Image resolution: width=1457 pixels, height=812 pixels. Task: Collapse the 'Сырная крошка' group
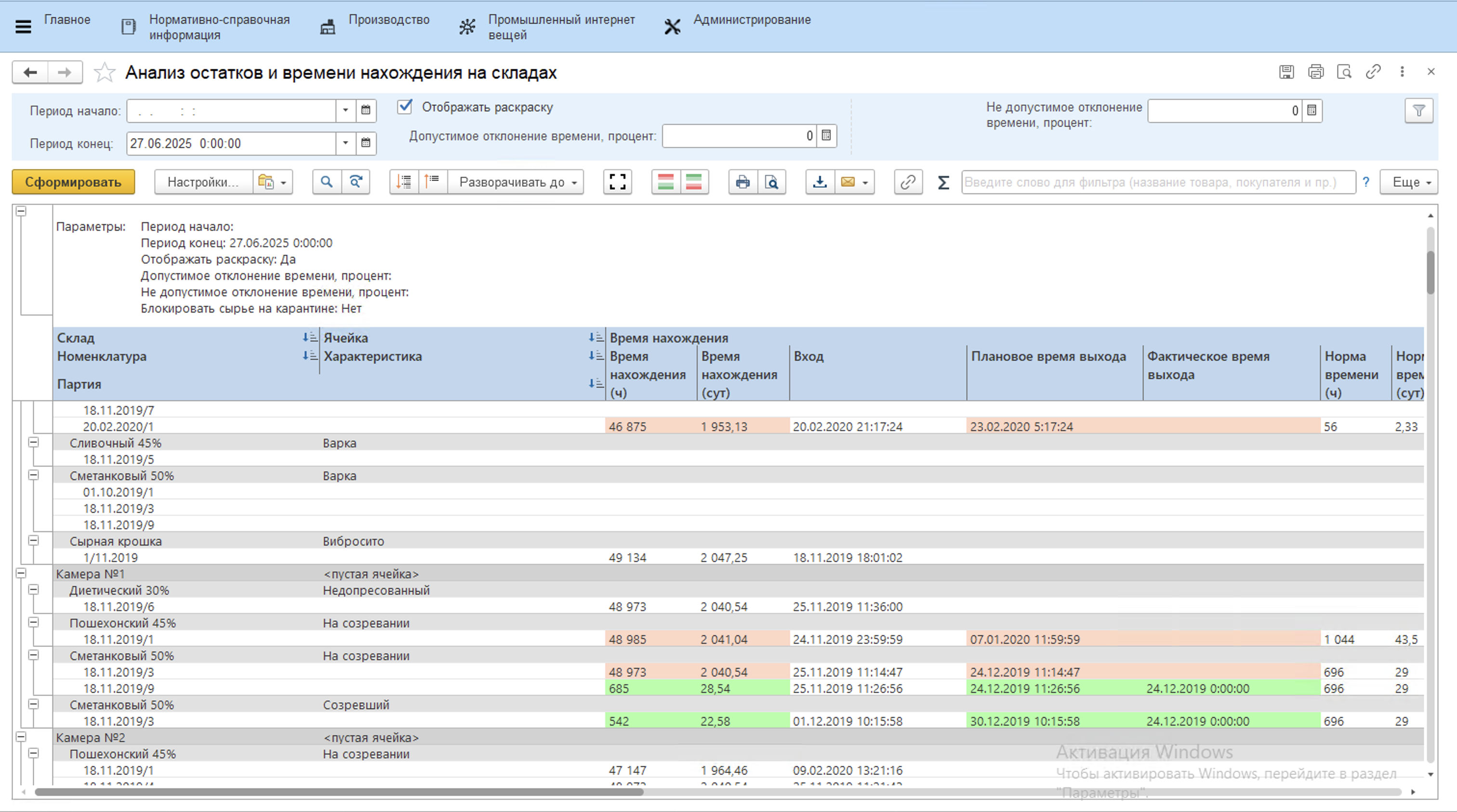[34, 540]
